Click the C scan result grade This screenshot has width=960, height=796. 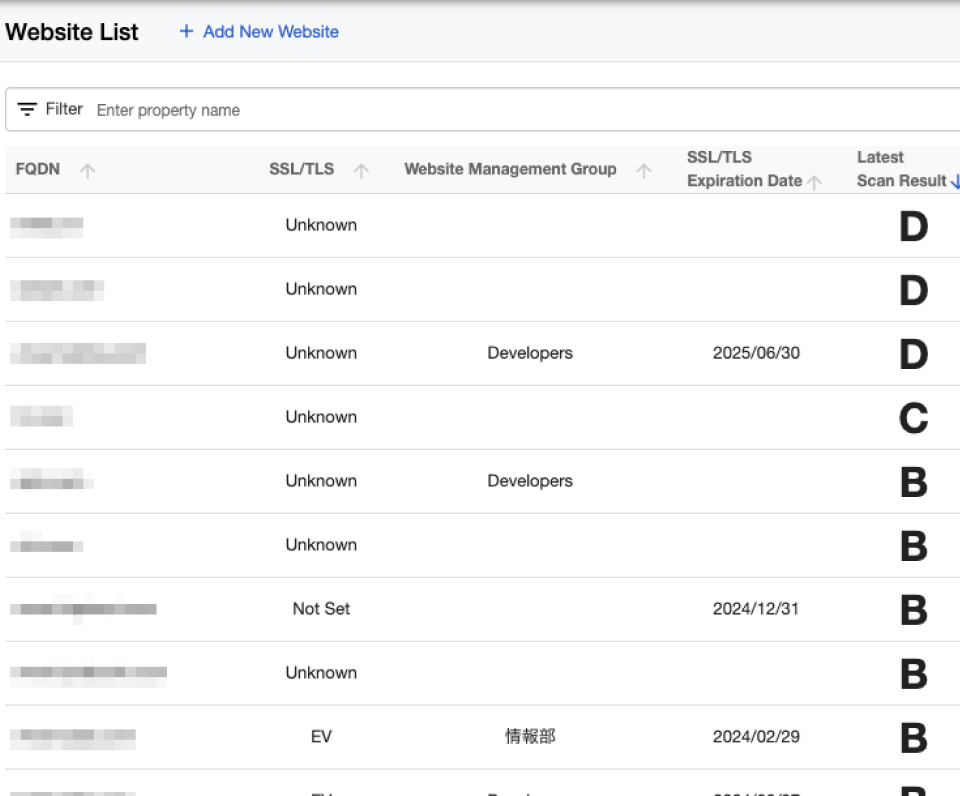[x=913, y=418]
